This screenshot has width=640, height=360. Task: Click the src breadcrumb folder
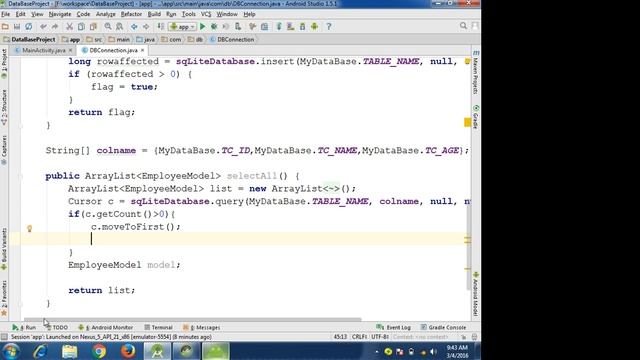coord(94,40)
